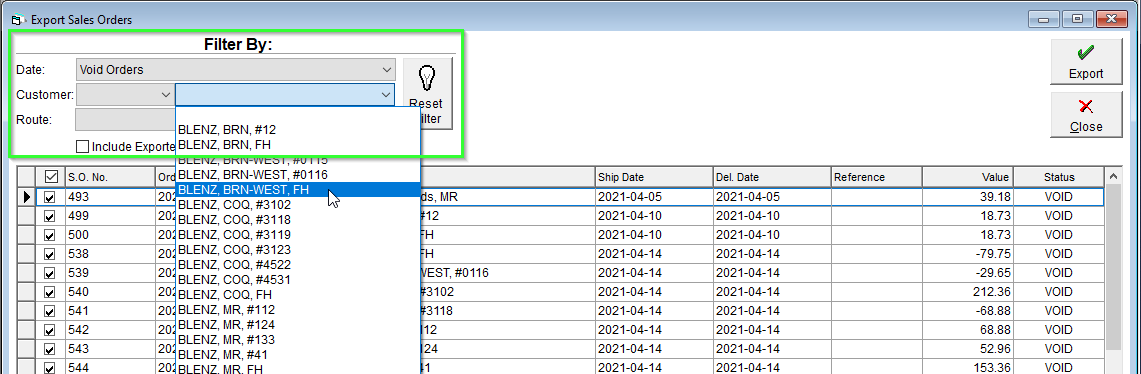Click value cell -29.65

point(968,273)
